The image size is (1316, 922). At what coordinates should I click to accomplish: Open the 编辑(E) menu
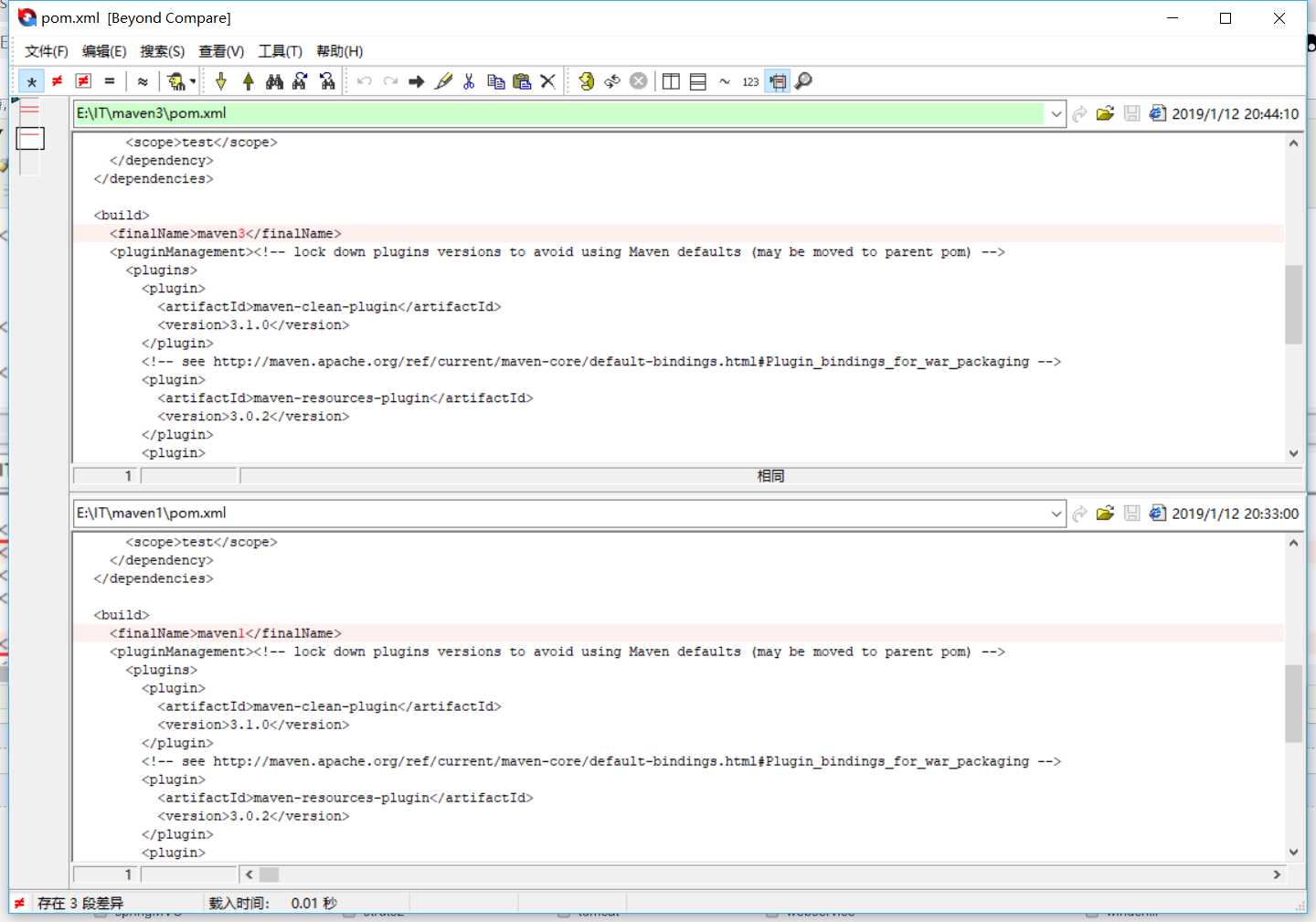[104, 51]
